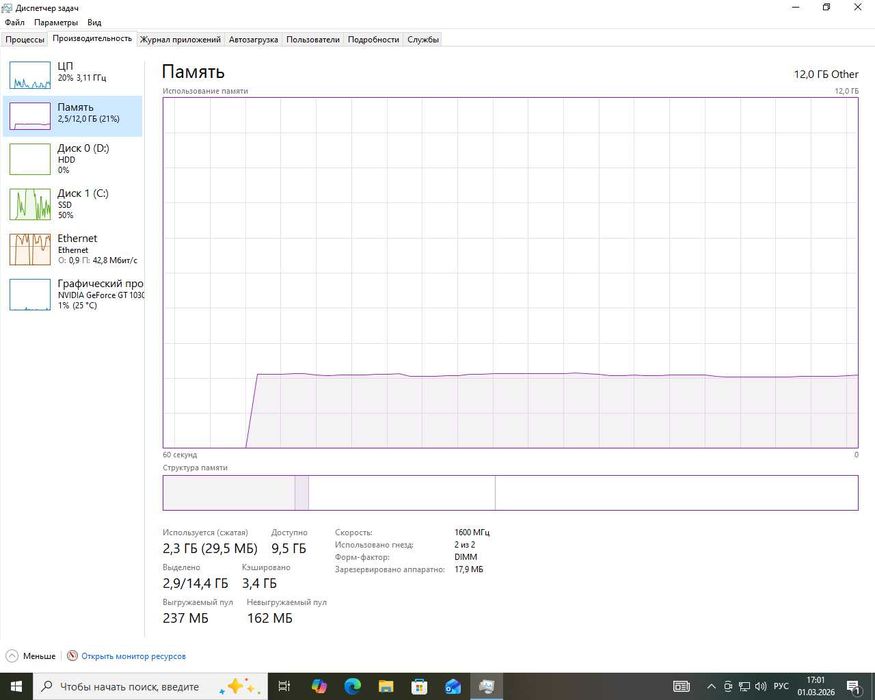
Task: Click the memory usage graph area
Action: pos(510,272)
